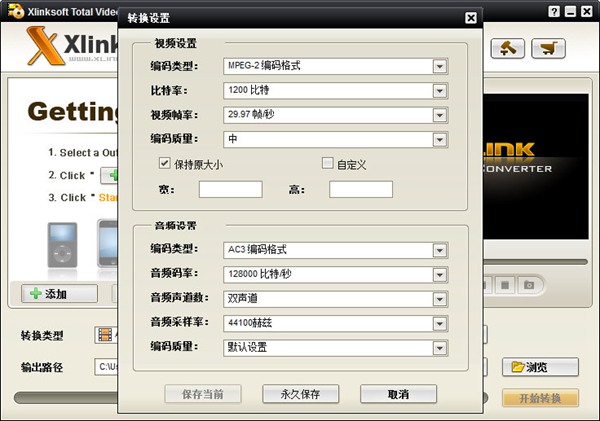Image resolution: width=600 pixels, height=421 pixels.
Task: Click the snapshot camera icon under preview
Action: tap(528, 285)
